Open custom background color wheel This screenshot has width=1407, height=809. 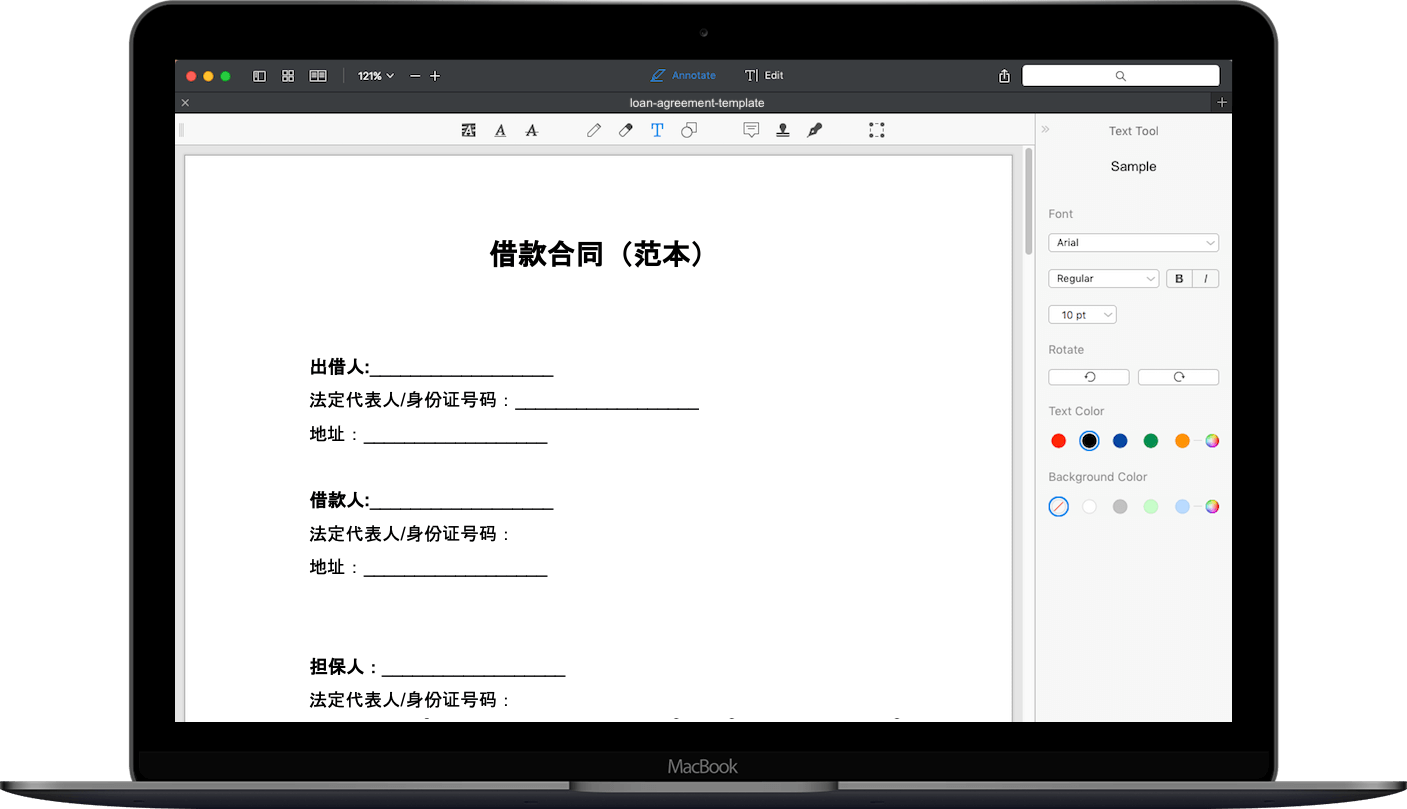click(x=1212, y=507)
